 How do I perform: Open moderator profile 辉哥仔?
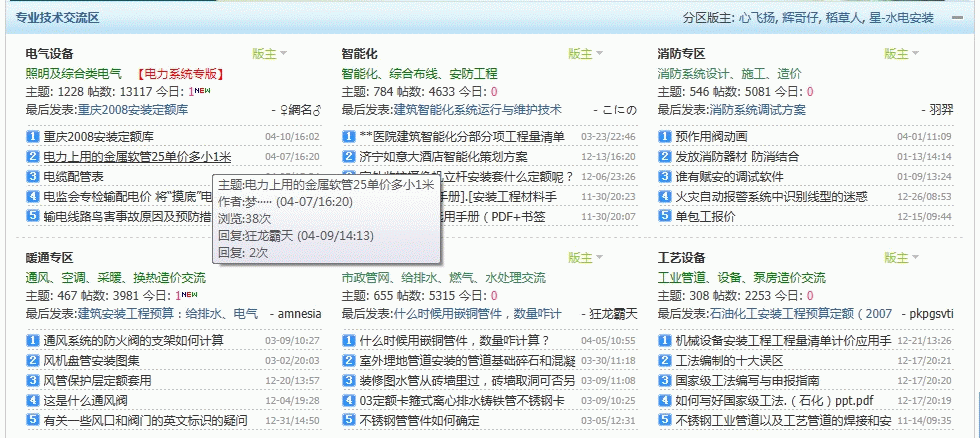coord(800,18)
